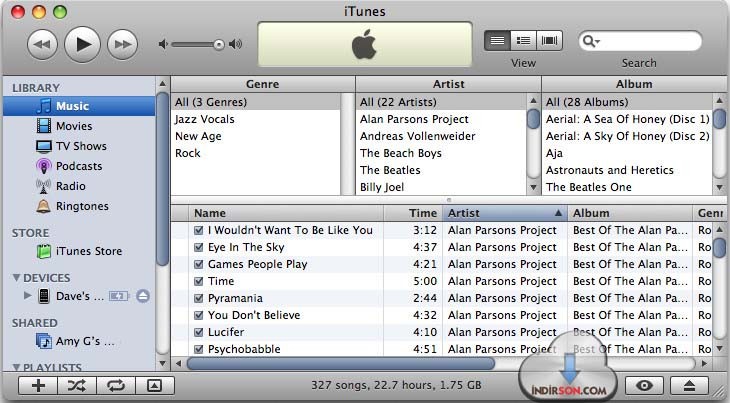Select Astronauts and Heretics album
This screenshot has height=403, width=730.
click(x=628, y=170)
